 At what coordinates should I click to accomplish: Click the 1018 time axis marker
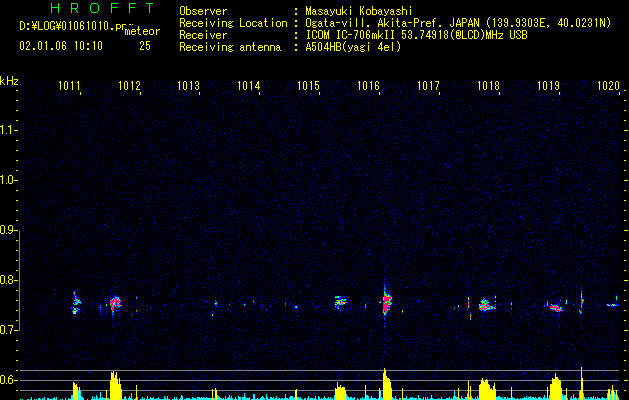pyautogui.click(x=489, y=86)
